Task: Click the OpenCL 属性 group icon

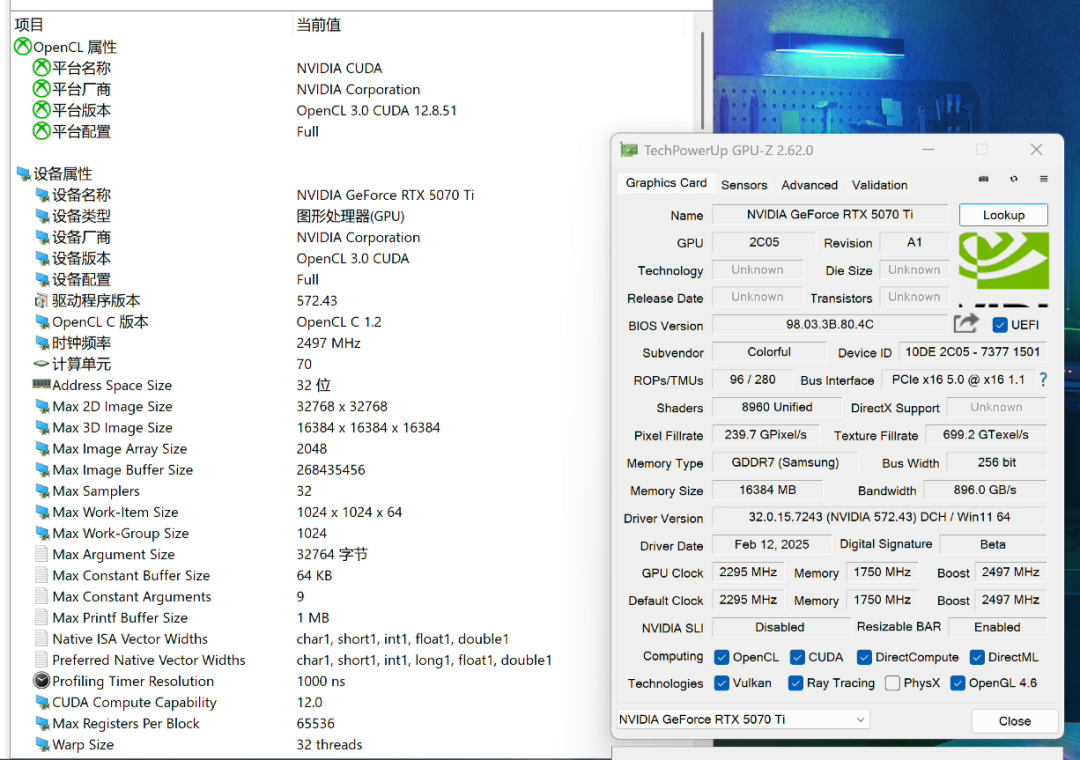Action: 23,46
